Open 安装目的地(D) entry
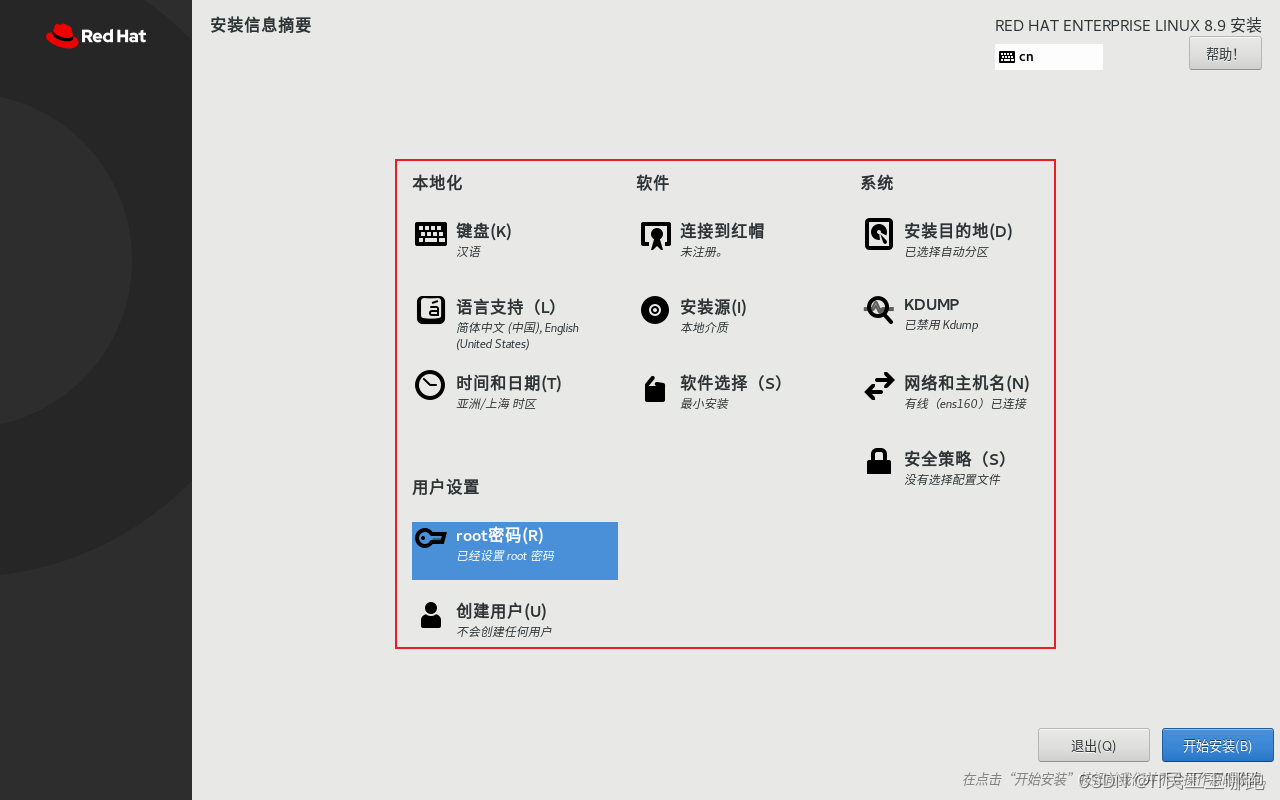1280x800 pixels. click(958, 231)
